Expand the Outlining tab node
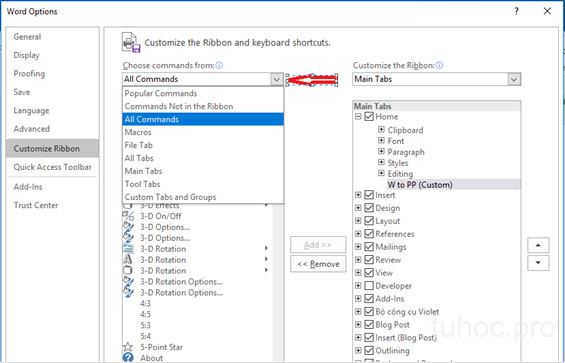 click(358, 350)
